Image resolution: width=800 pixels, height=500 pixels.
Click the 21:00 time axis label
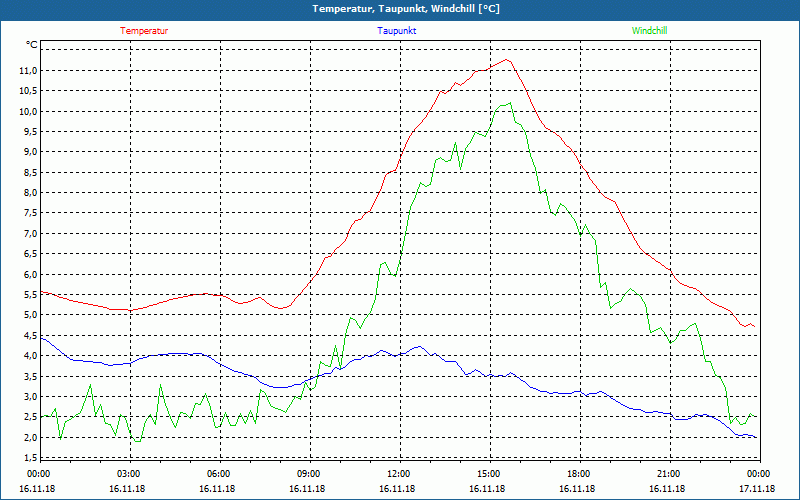click(x=669, y=474)
